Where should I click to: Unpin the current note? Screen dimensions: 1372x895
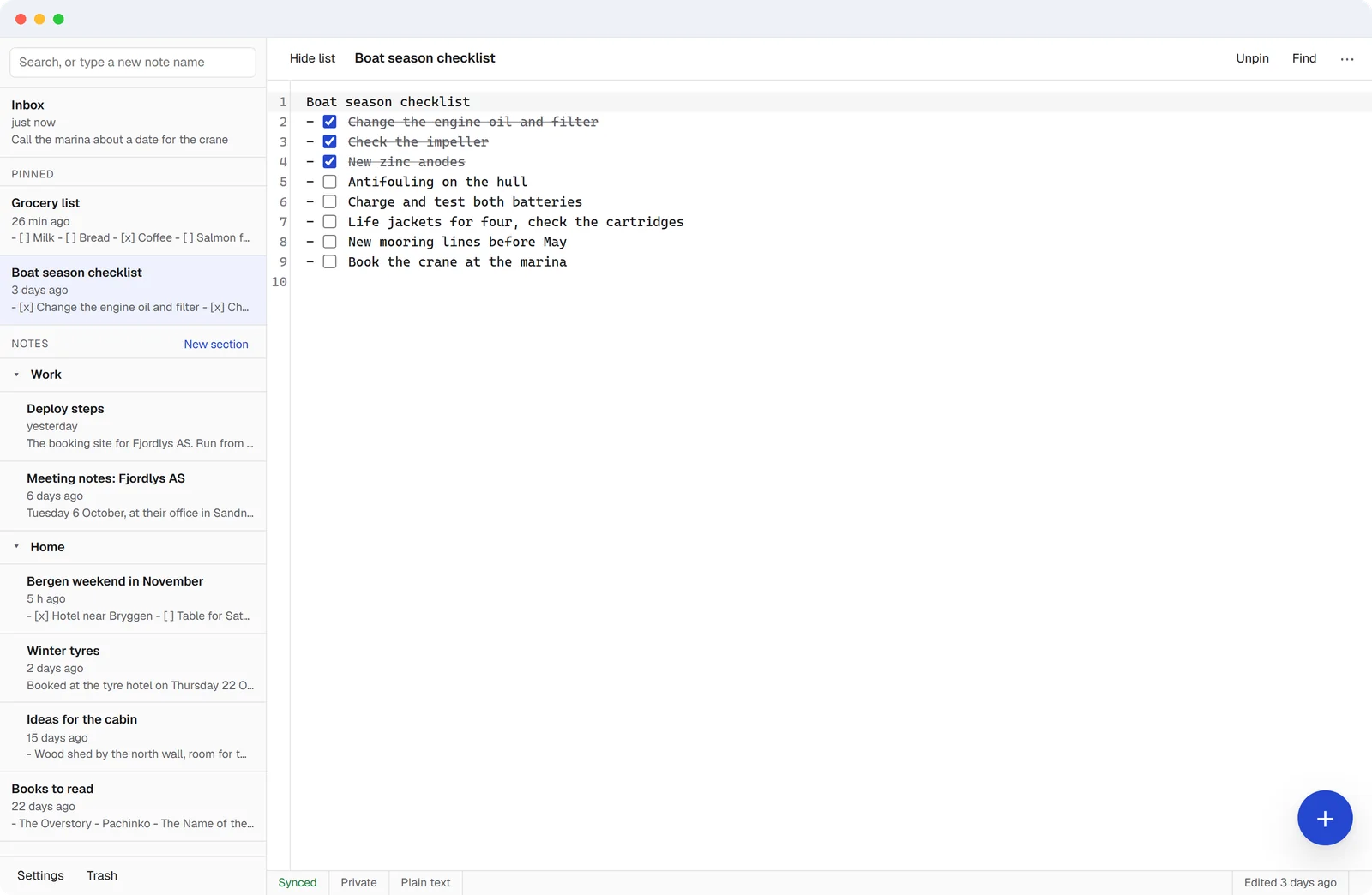click(1252, 58)
